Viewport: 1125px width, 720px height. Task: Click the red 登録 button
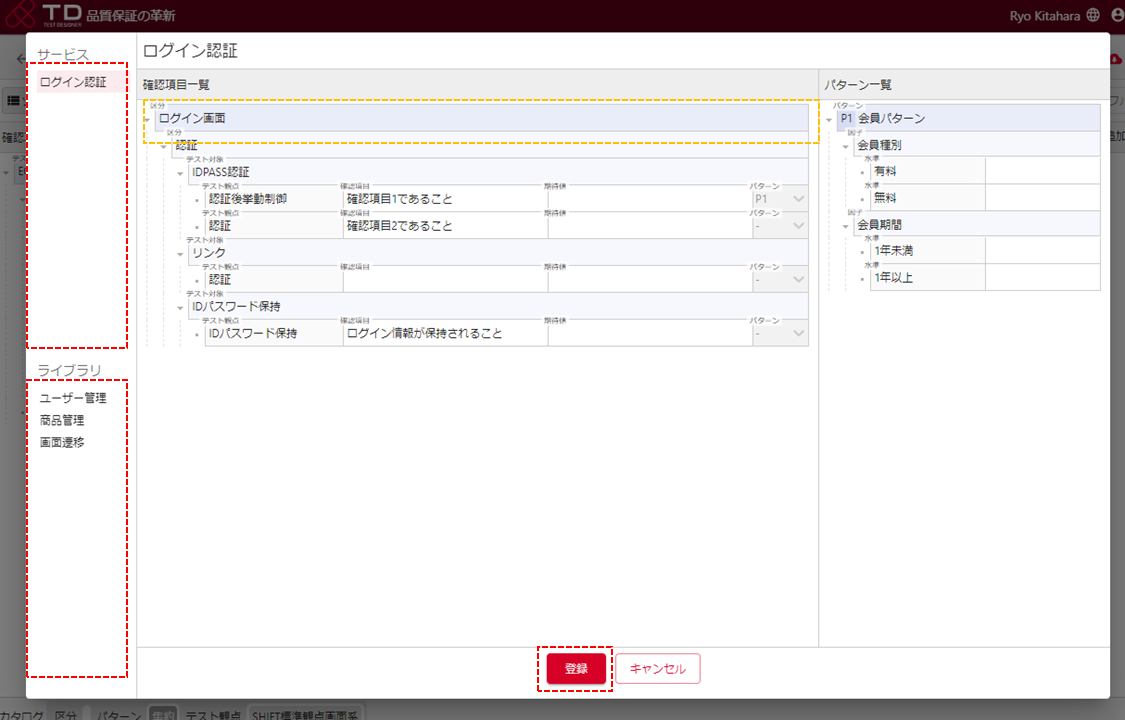[x=576, y=668]
